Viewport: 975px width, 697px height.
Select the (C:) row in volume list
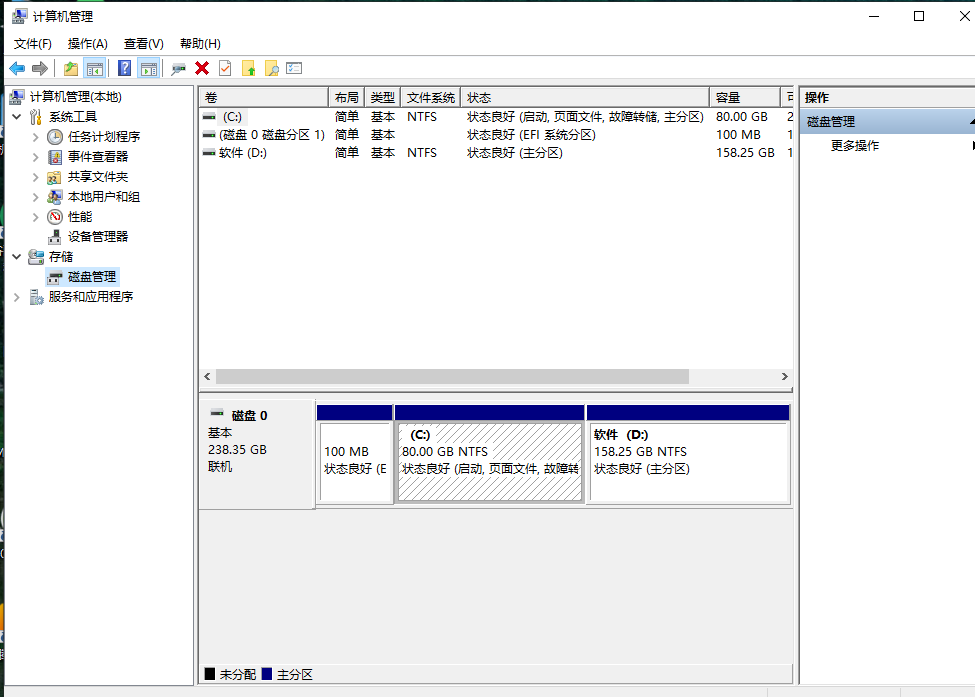click(x=231, y=117)
